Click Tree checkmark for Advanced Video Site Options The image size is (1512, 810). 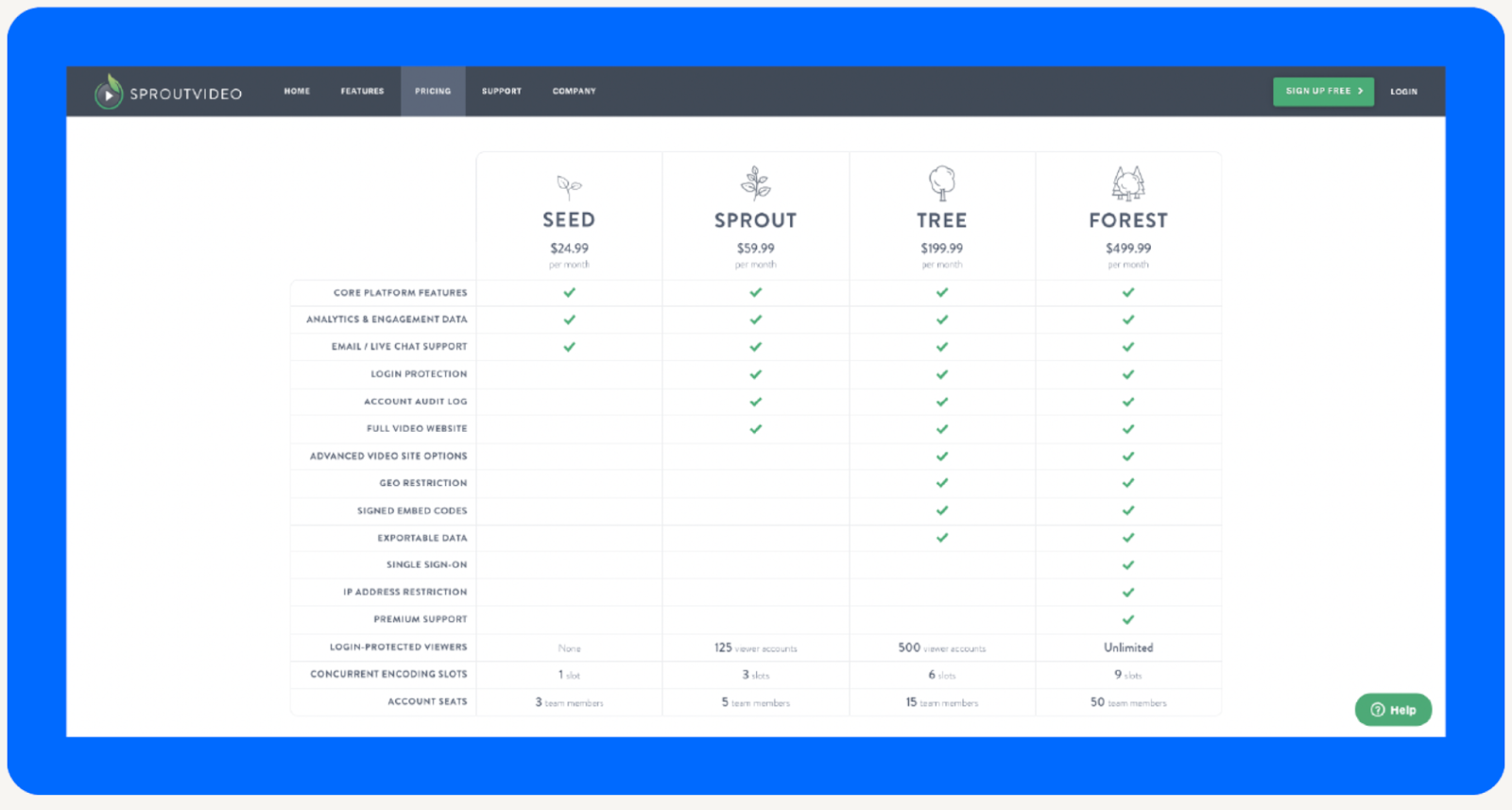point(941,456)
